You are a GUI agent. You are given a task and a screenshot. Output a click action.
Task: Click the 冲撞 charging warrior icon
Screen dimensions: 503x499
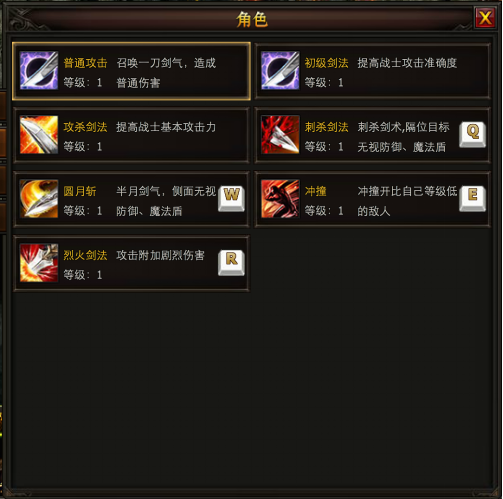coord(280,199)
